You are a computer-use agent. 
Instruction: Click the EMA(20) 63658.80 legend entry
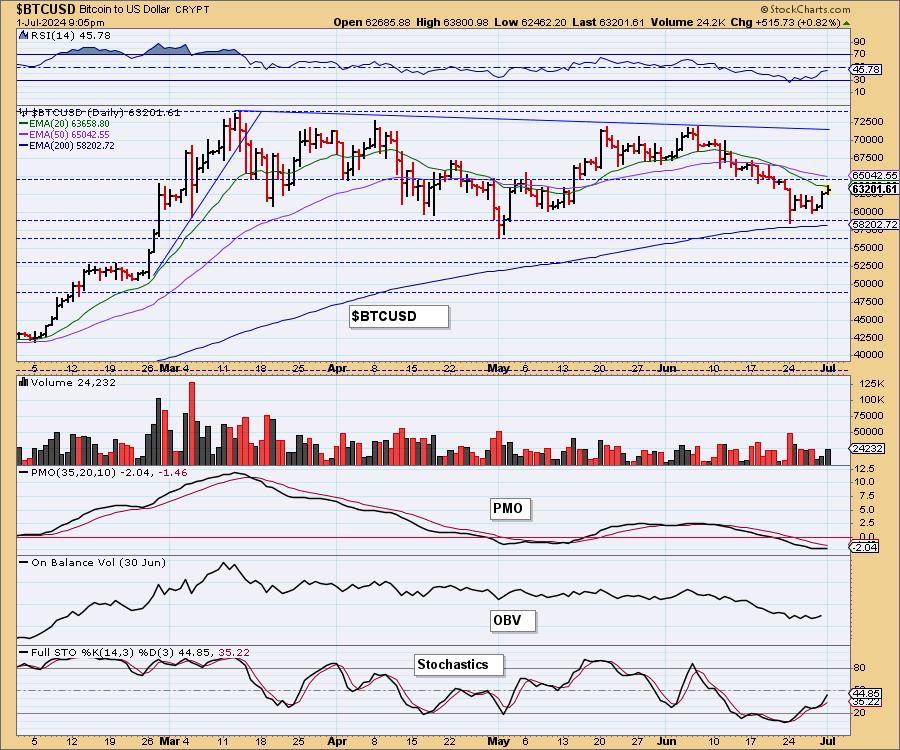click(64, 123)
